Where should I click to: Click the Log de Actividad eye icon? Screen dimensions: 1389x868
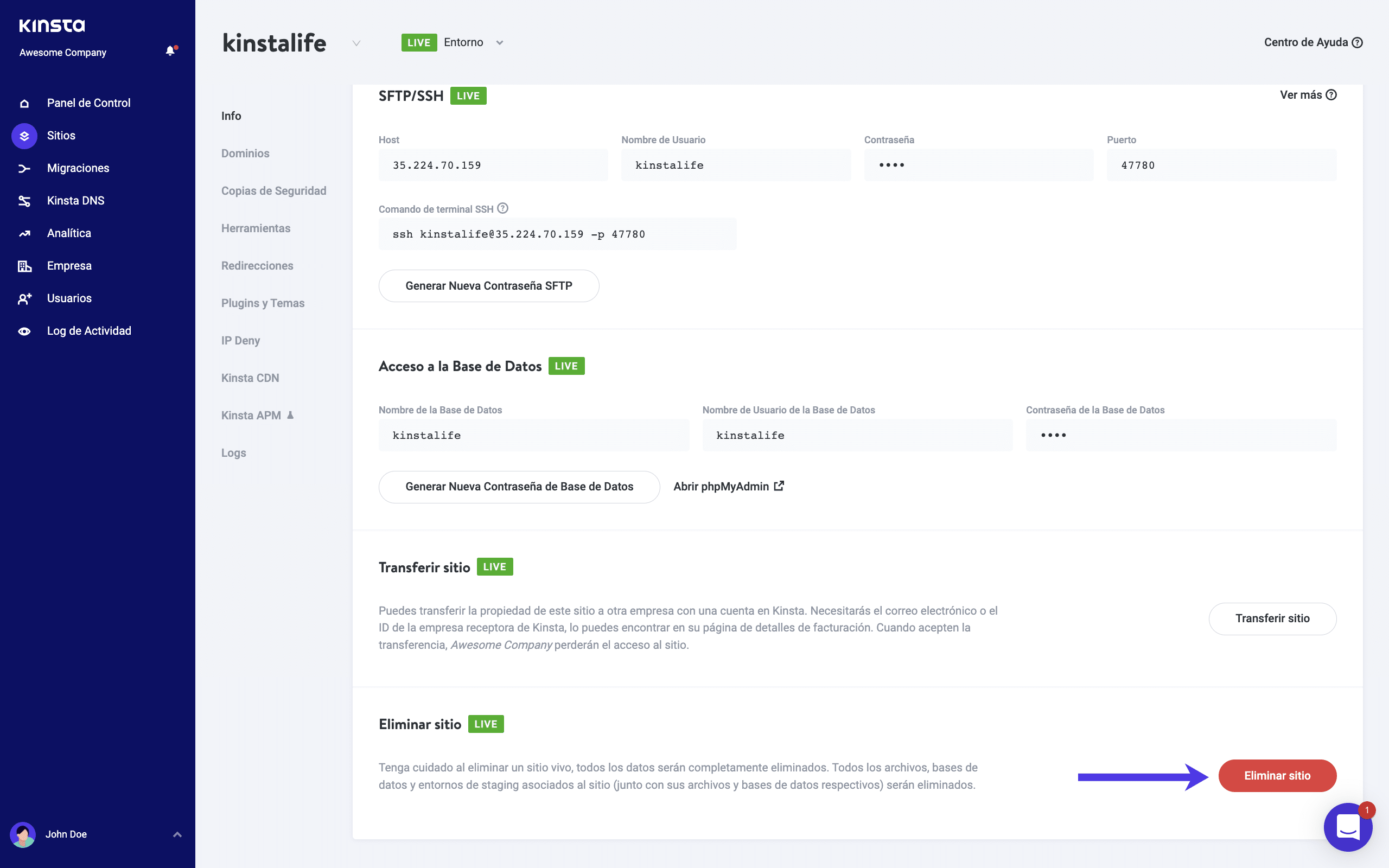click(24, 331)
